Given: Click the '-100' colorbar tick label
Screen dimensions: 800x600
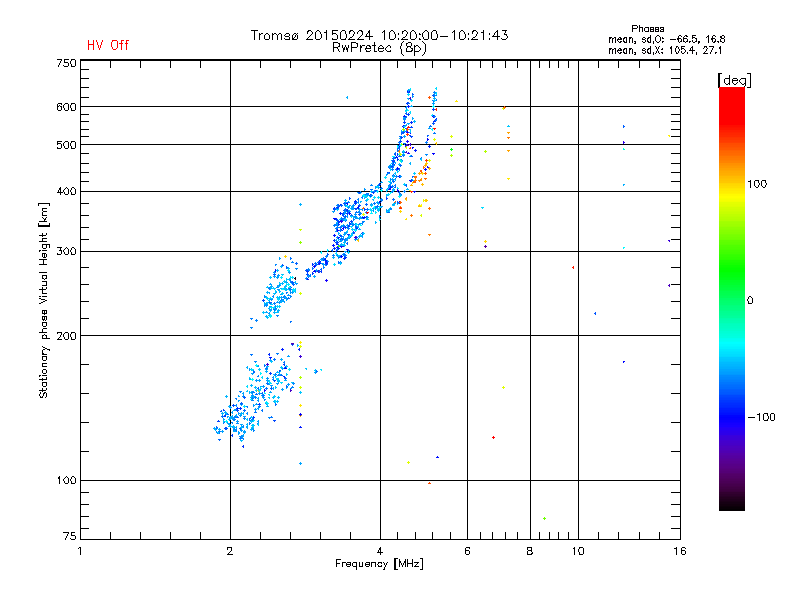Looking at the screenshot, I should (x=761, y=417).
